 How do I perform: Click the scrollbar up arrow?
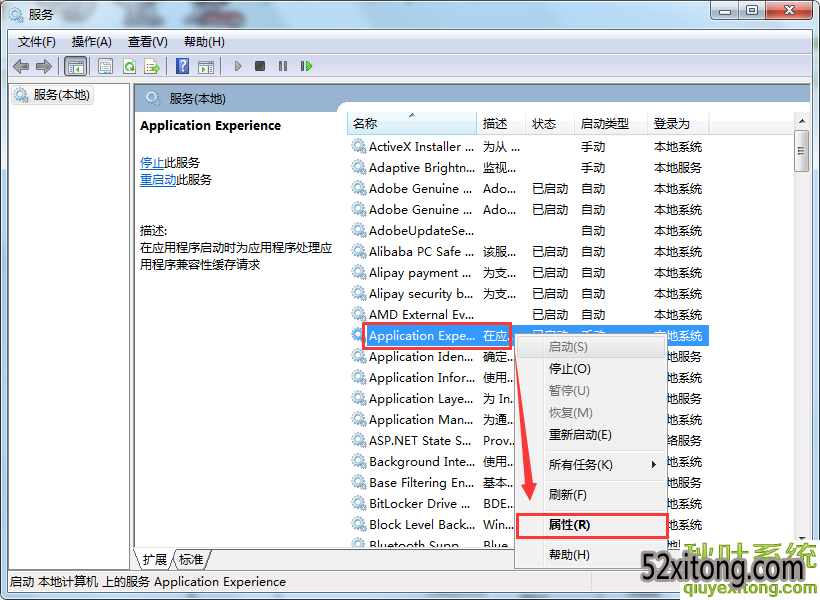pyautogui.click(x=801, y=121)
